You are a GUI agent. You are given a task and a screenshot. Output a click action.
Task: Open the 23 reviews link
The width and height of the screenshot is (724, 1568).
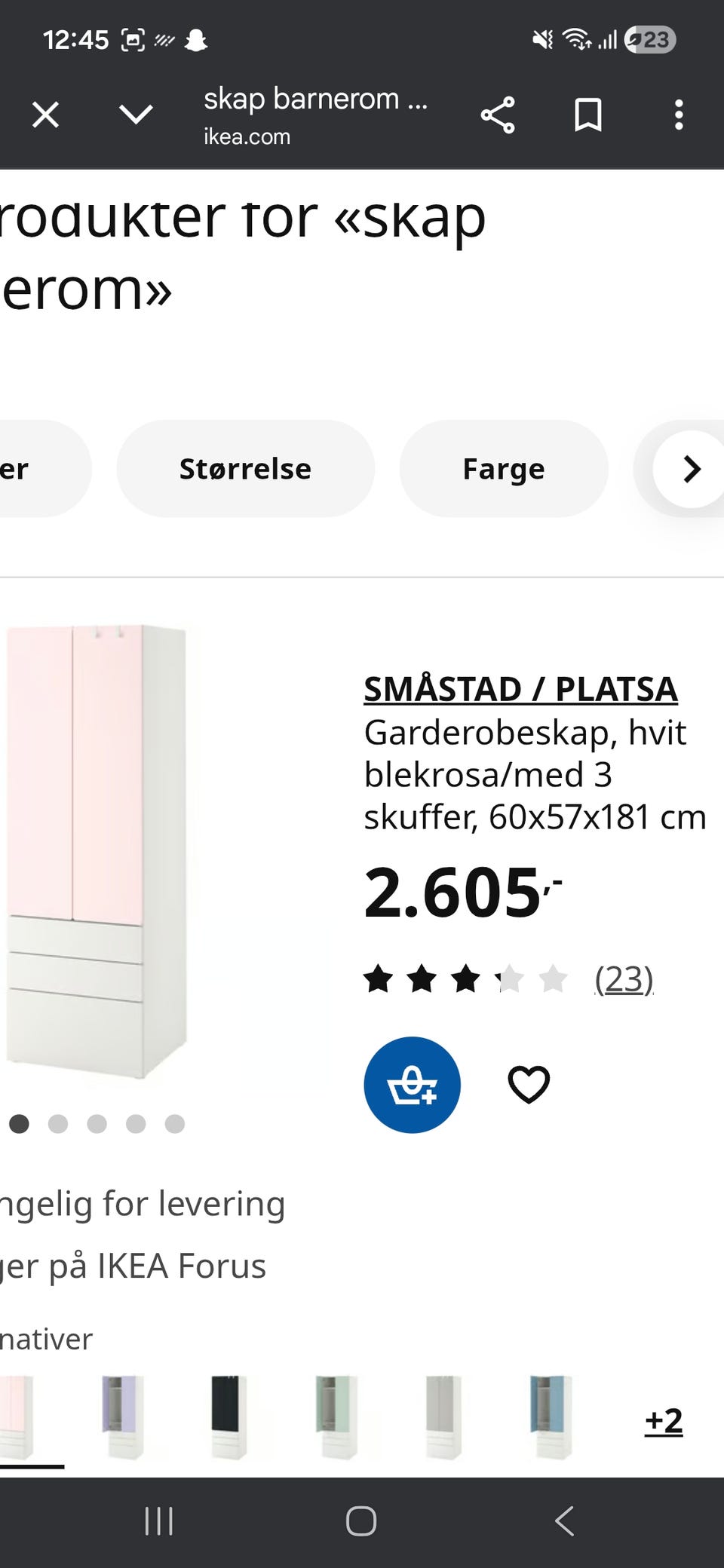[x=624, y=979]
